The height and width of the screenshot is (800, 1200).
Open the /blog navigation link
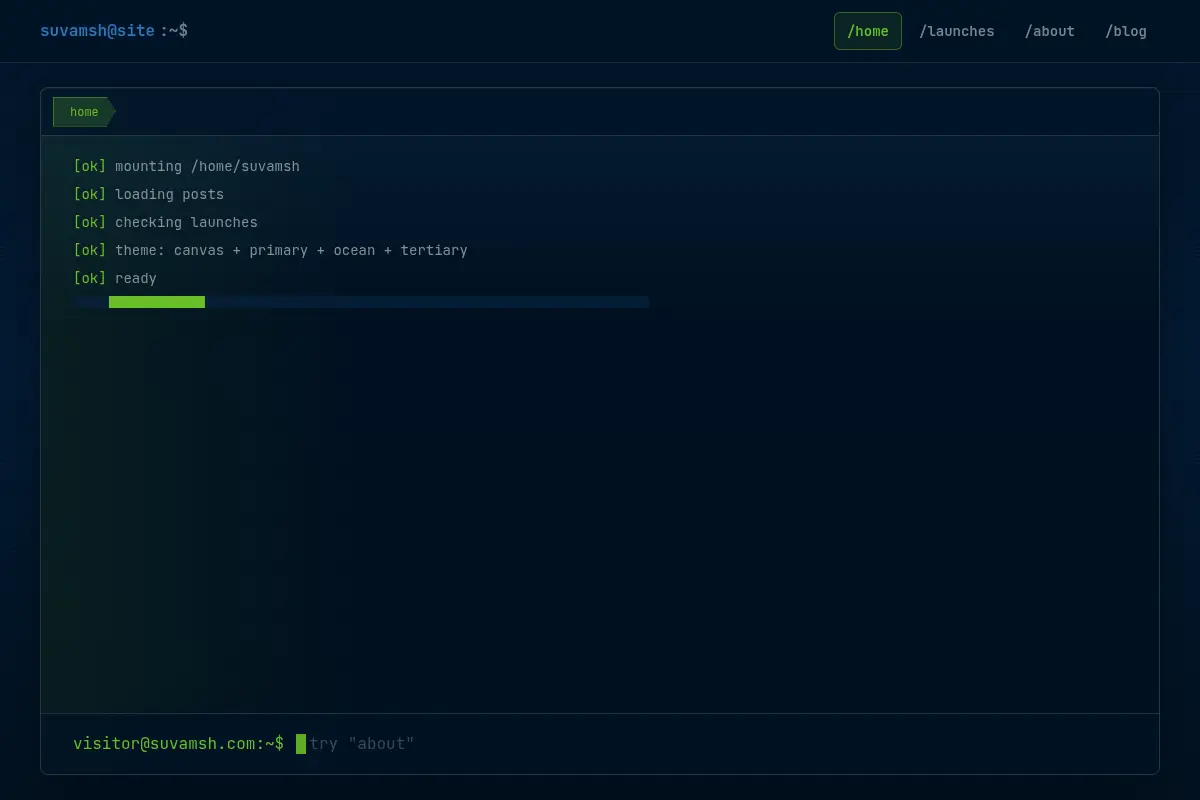1126,31
